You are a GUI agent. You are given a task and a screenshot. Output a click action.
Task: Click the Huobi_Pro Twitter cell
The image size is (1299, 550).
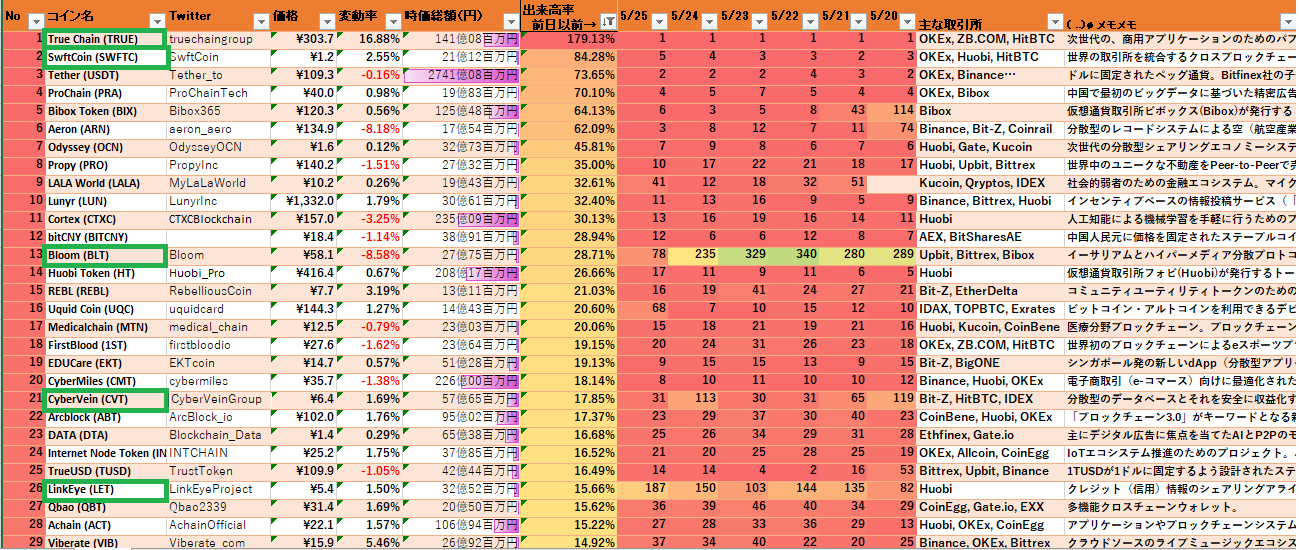(x=218, y=273)
